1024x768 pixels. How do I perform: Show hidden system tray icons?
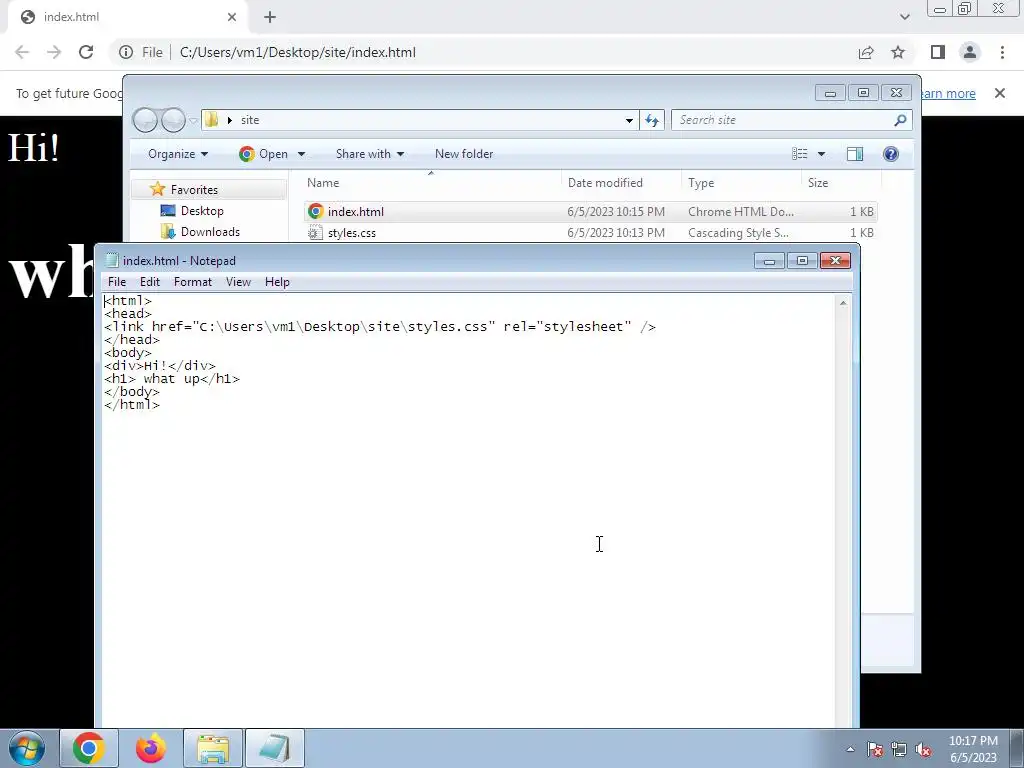click(x=850, y=749)
